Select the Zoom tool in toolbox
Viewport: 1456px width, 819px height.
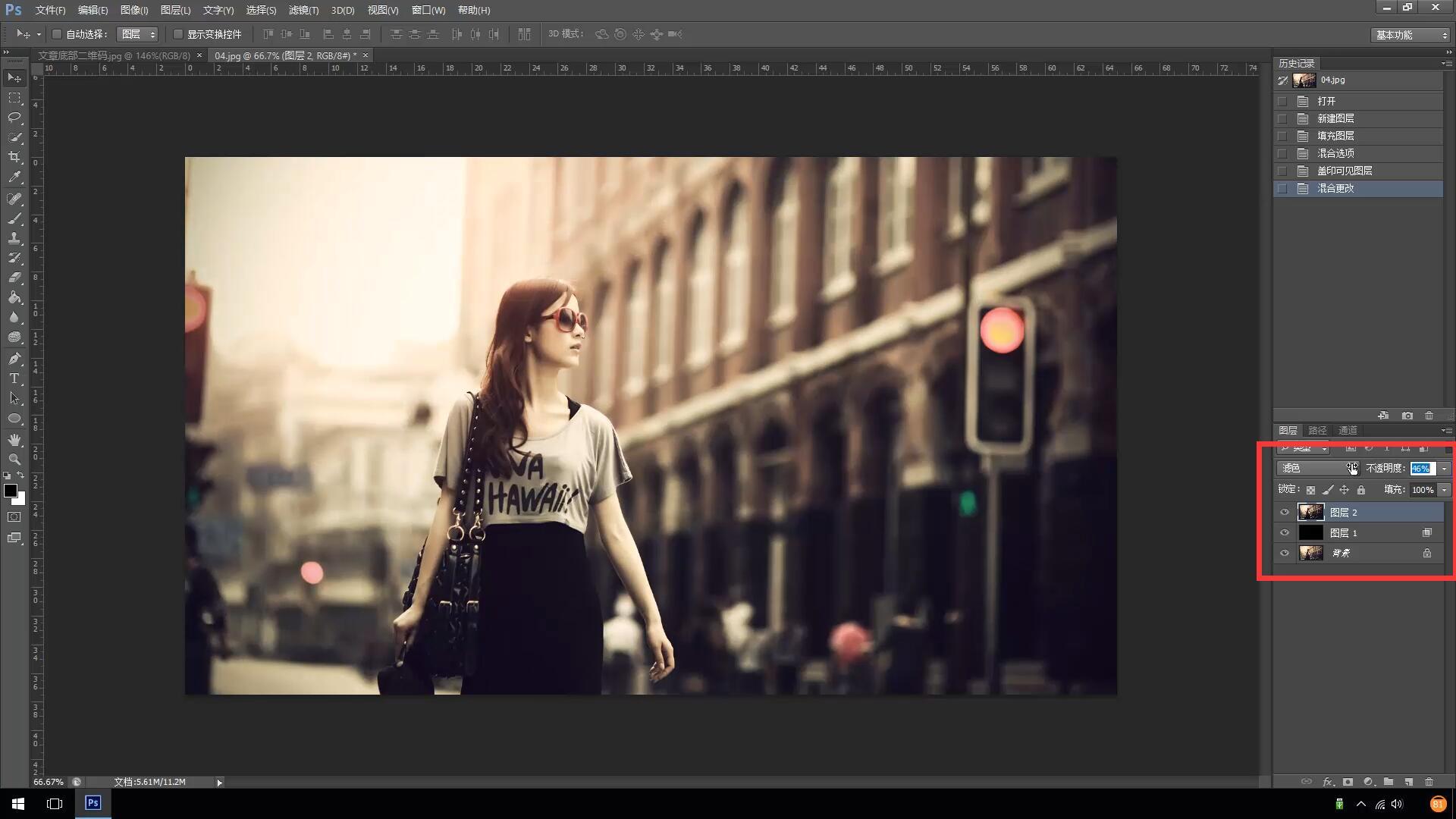(14, 460)
